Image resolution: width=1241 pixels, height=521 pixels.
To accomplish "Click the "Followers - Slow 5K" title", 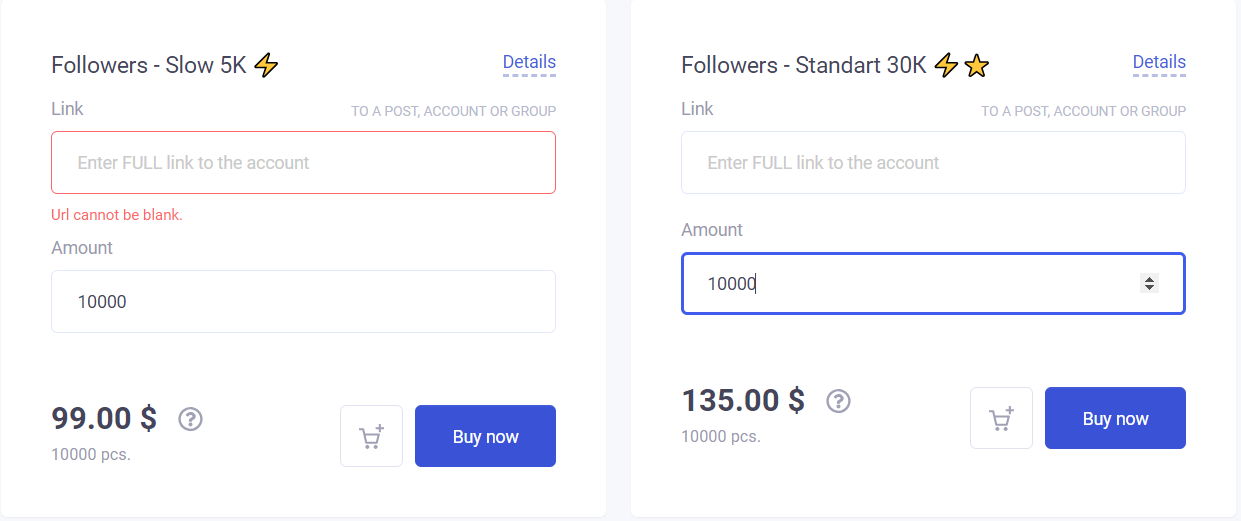I will (x=148, y=66).
